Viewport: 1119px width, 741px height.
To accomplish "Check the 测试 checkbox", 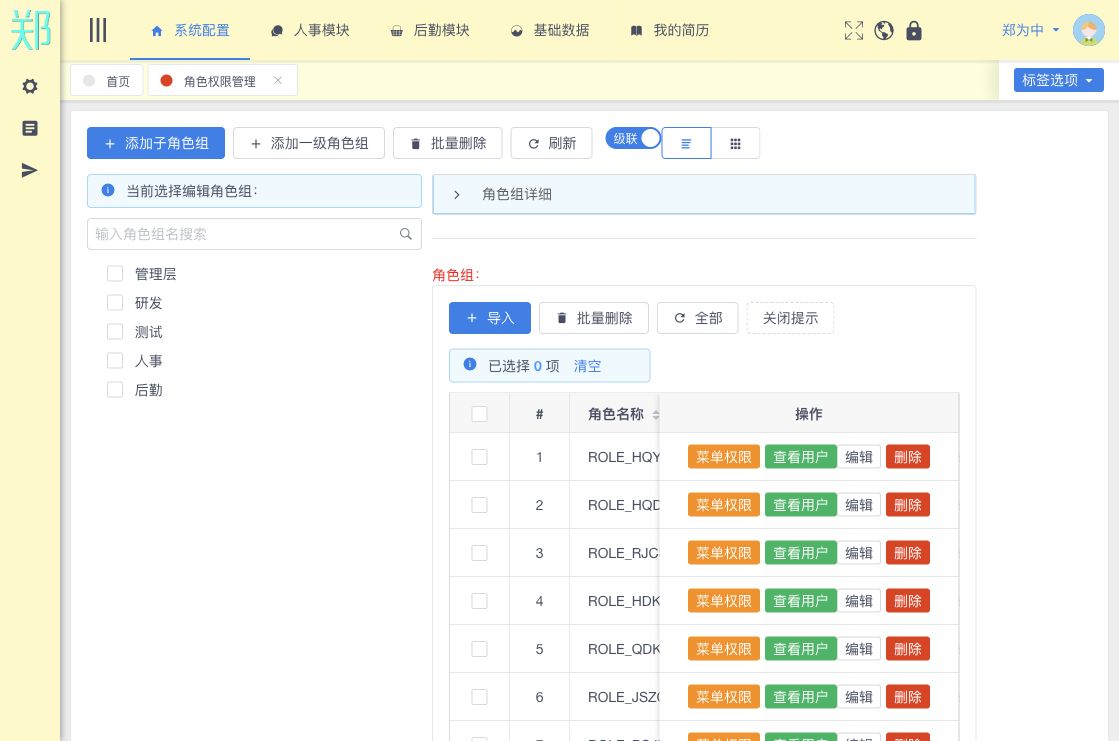I will [x=115, y=331].
